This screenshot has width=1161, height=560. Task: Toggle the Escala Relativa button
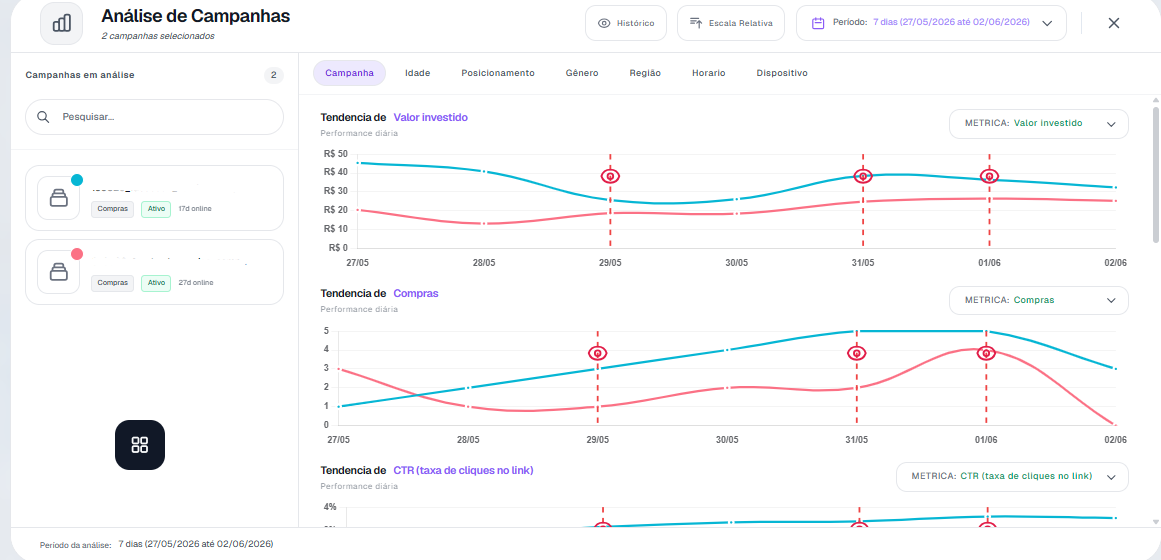(x=731, y=23)
